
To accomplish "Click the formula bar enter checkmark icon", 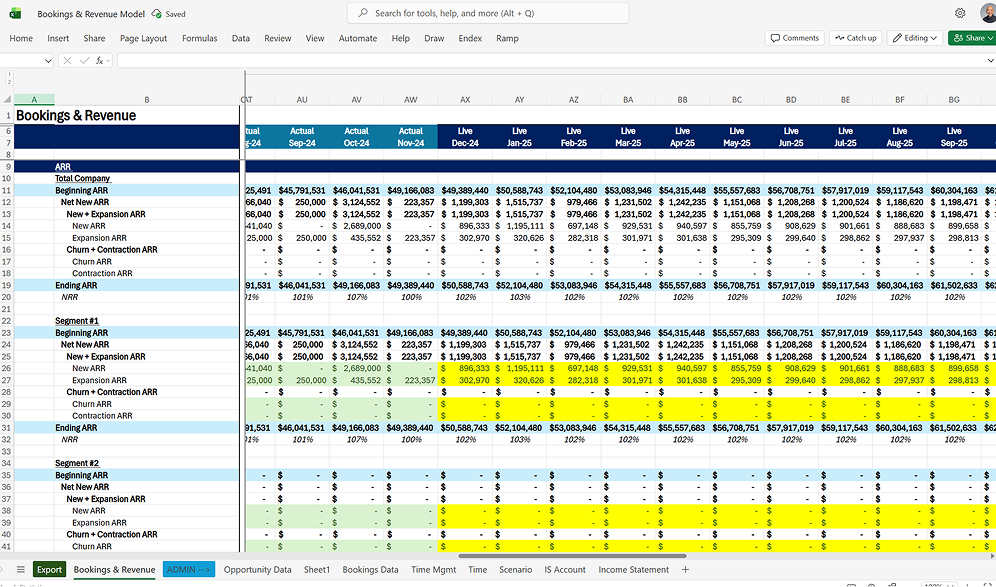I will pyautogui.click(x=83, y=61).
